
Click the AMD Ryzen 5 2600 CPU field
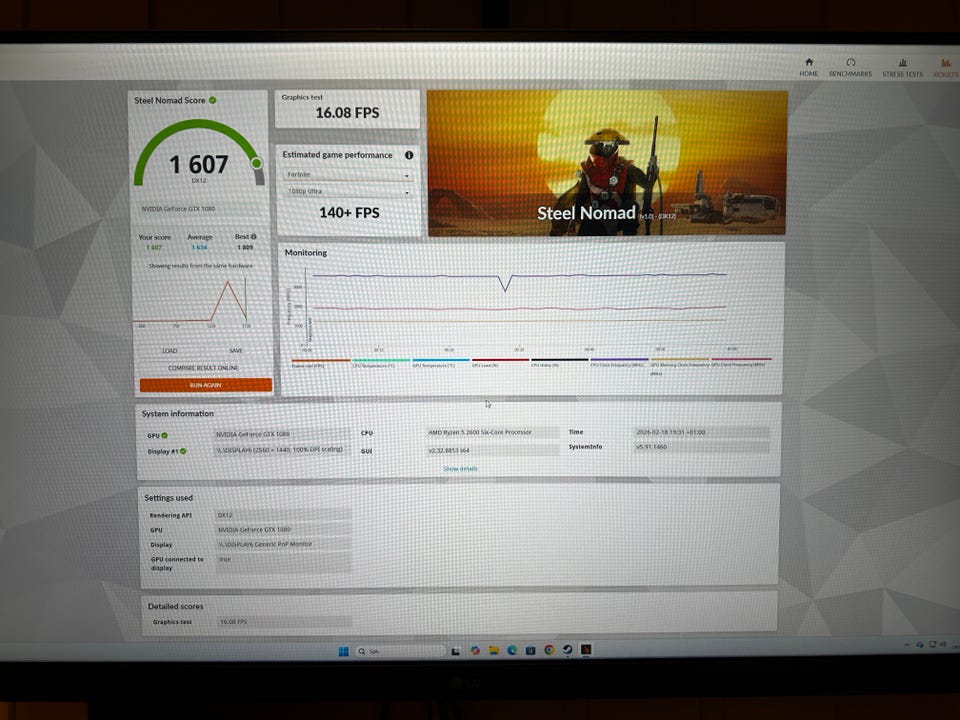tap(493, 432)
